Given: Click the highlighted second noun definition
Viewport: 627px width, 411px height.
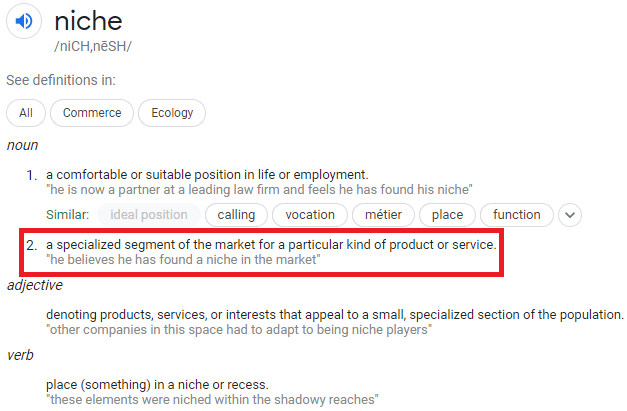Looking at the screenshot, I should (x=271, y=245).
